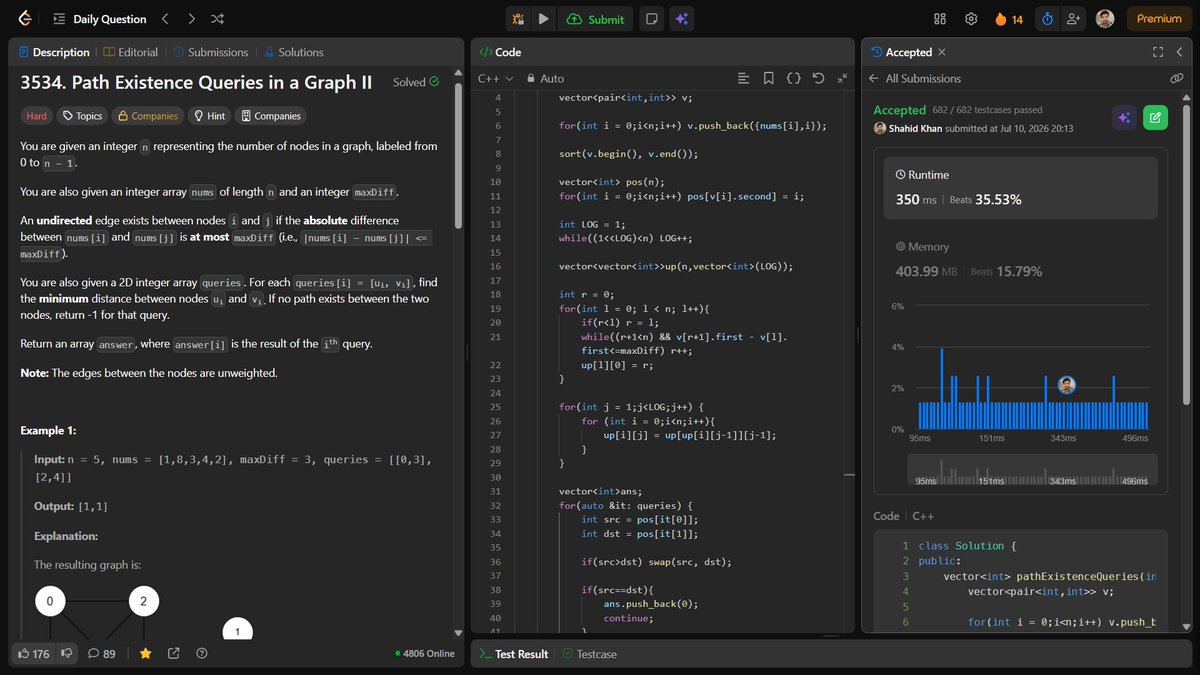Collapse the code editor panel icon
The image size is (1200, 675).
tap(843, 78)
